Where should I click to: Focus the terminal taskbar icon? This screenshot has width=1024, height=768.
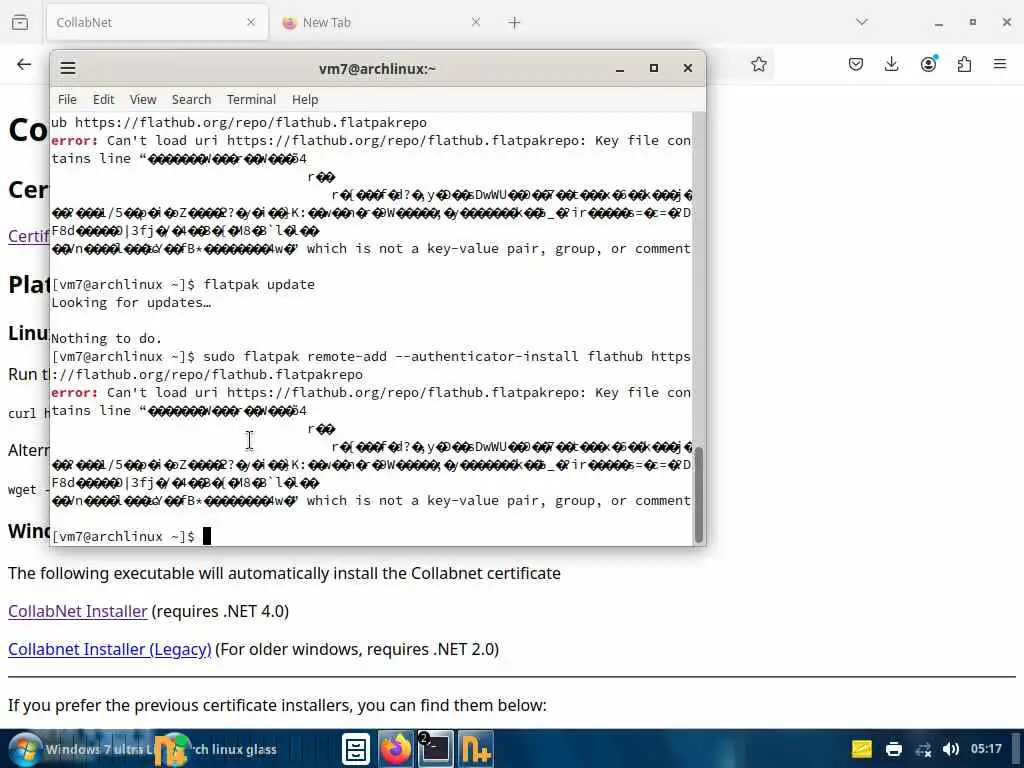[x=435, y=749]
